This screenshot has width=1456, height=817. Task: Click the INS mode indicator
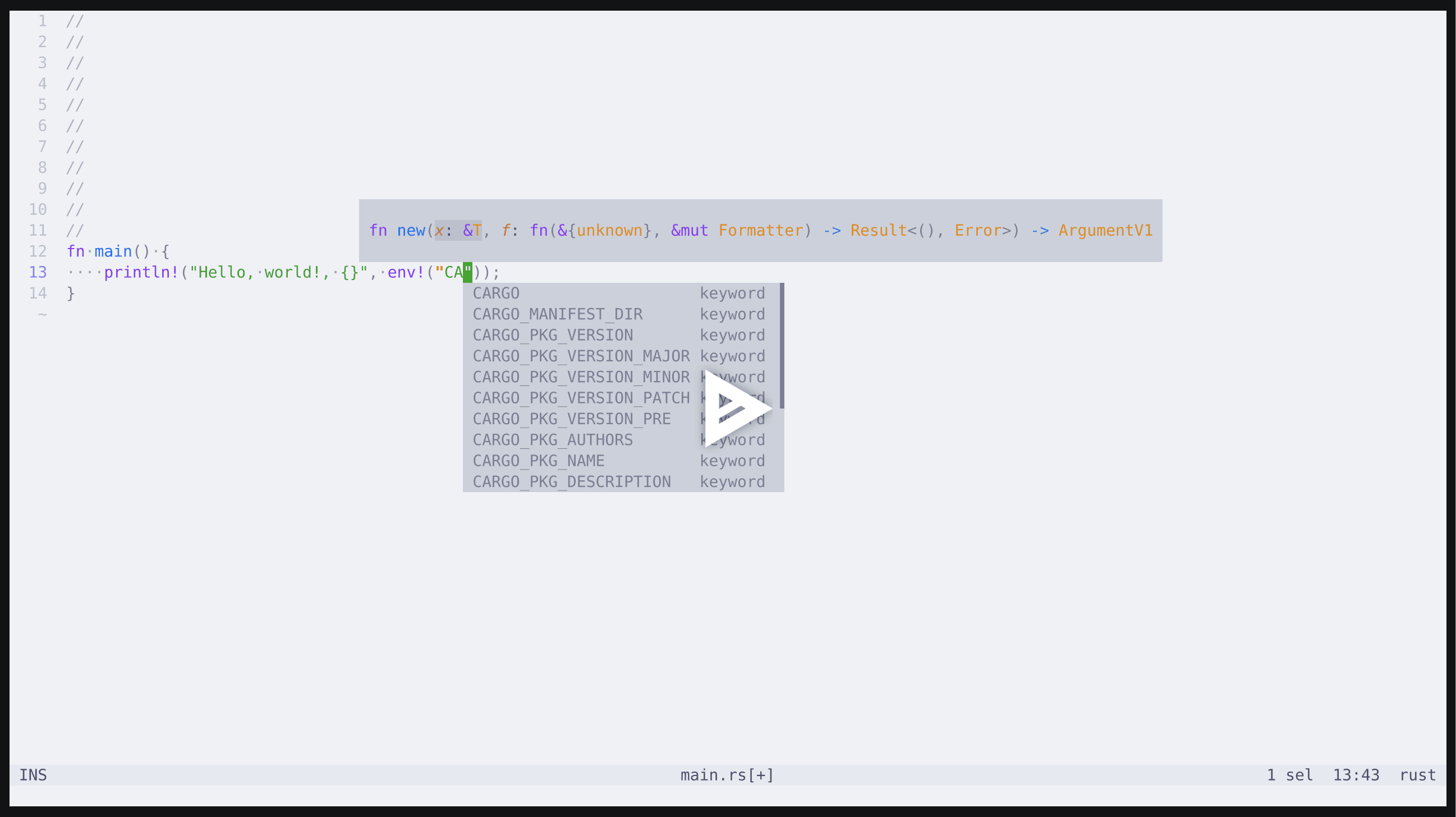[33, 775]
